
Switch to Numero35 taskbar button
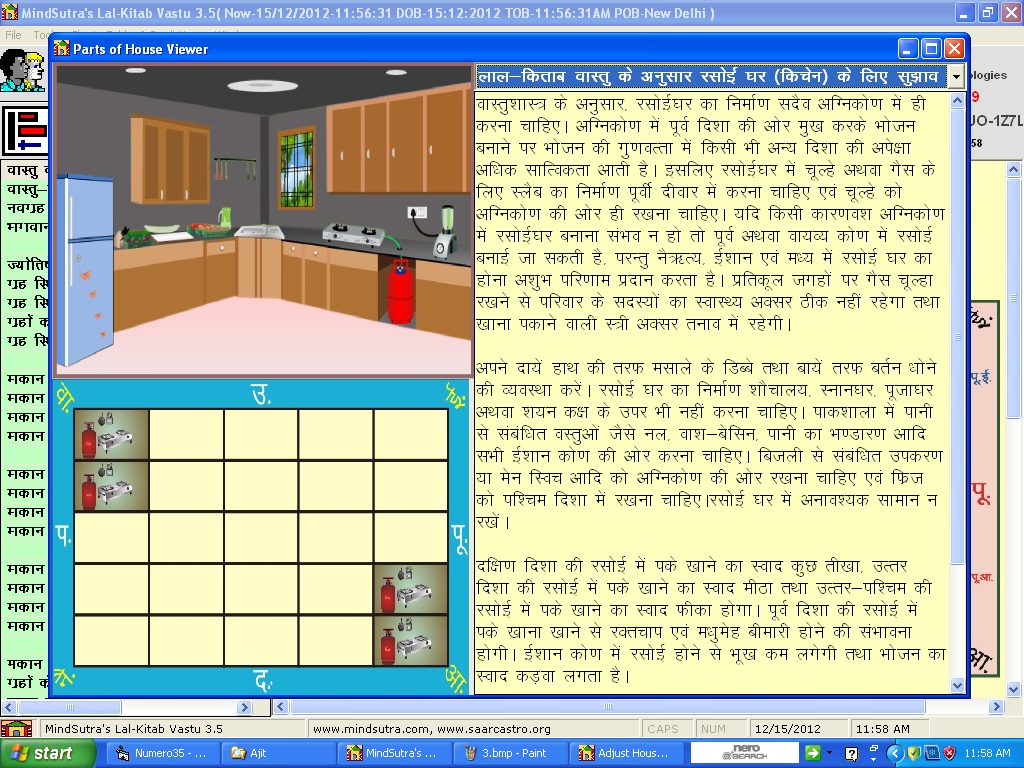tap(162, 753)
